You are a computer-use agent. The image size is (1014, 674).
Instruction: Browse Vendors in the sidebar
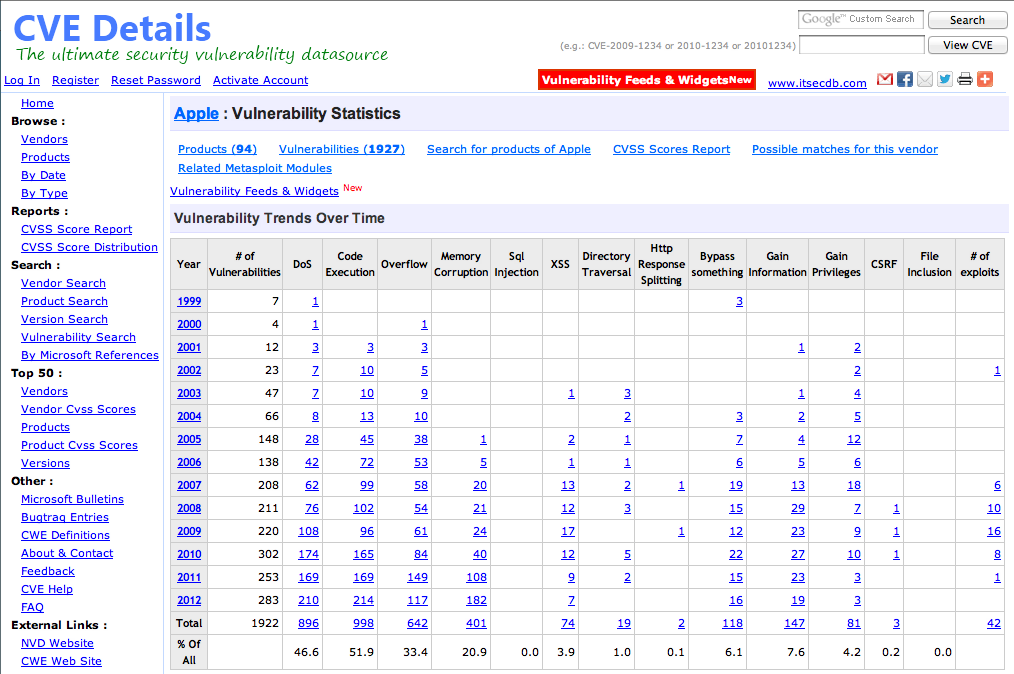(44, 139)
